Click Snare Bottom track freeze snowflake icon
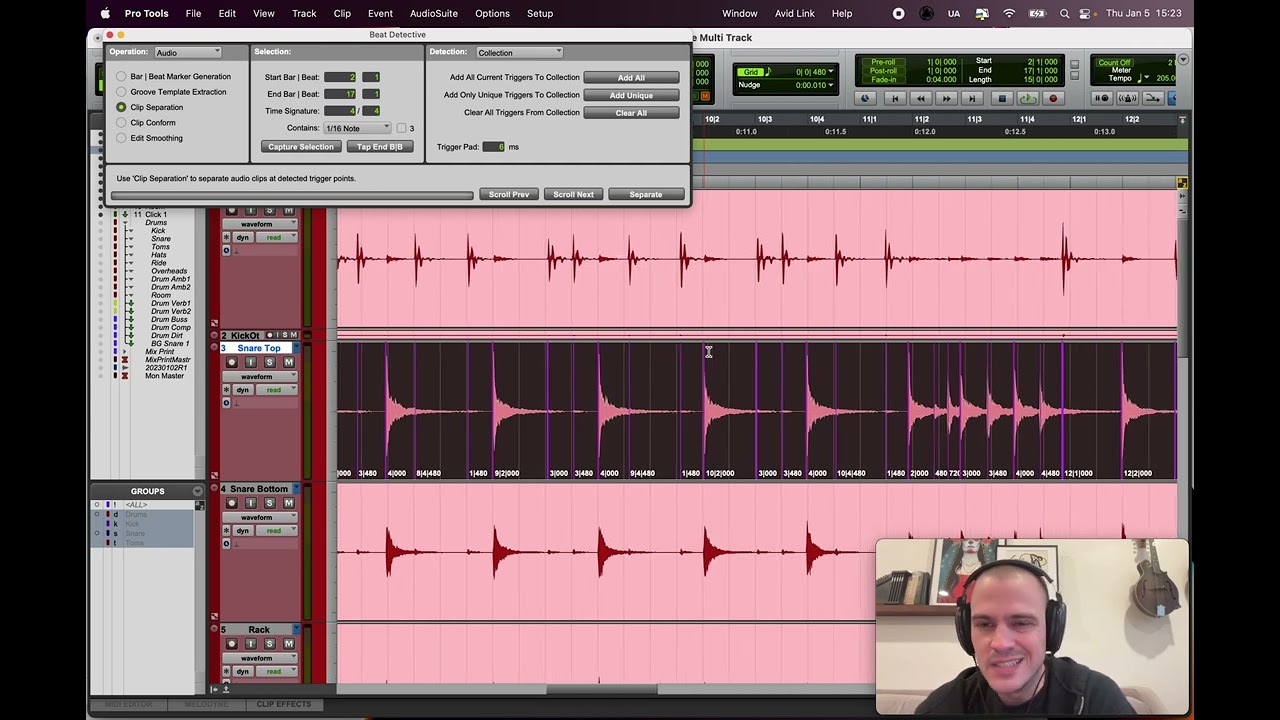The height and width of the screenshot is (720, 1280). pyautogui.click(x=226, y=531)
